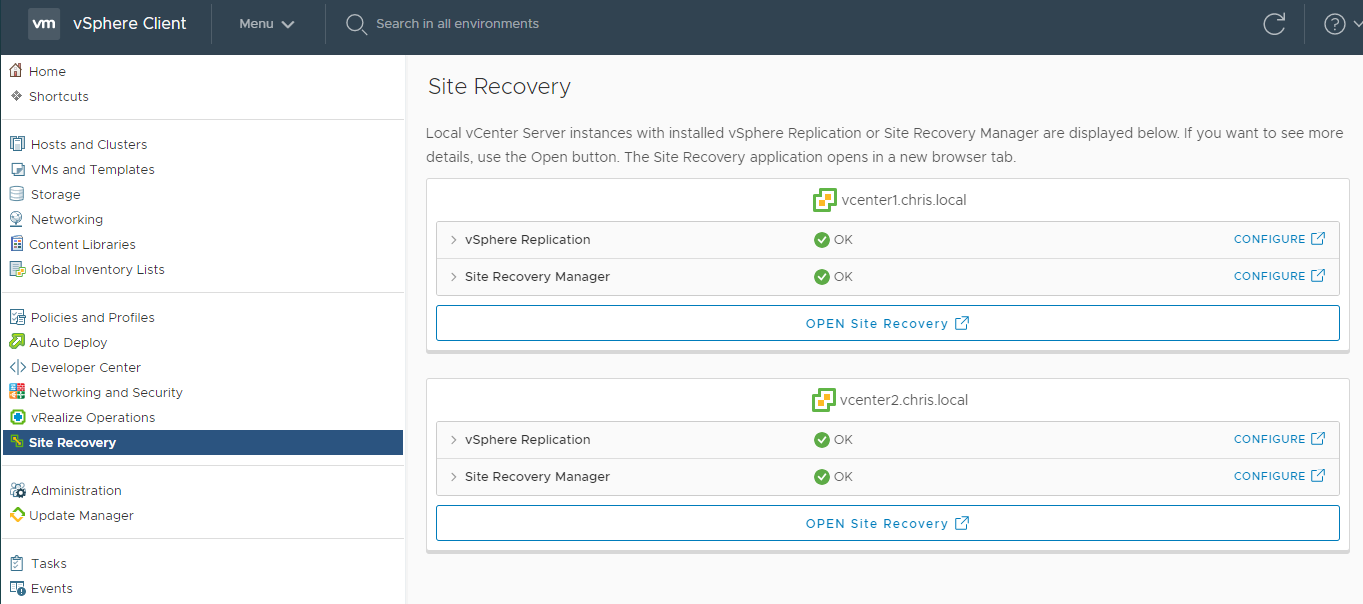Viewport: 1363px width, 604px height.
Task: Click the Global Inventory Lists icon
Action: tap(17, 269)
